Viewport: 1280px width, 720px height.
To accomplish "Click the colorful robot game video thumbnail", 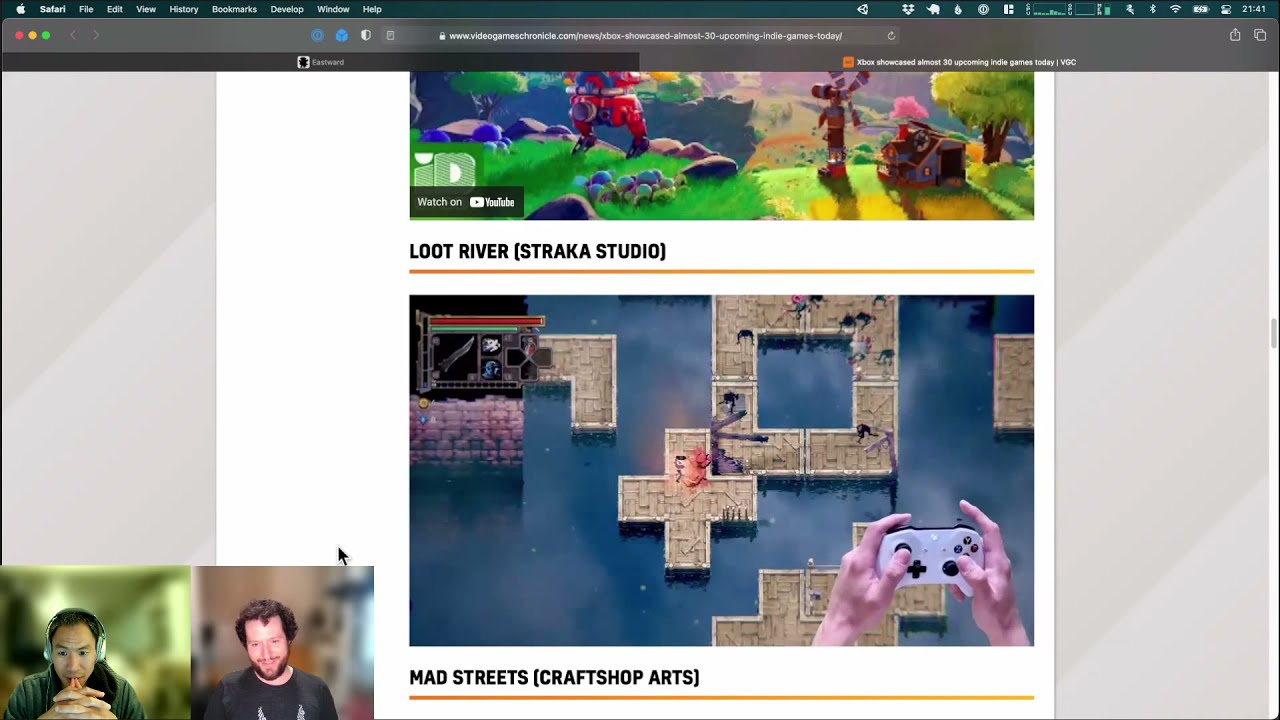I will click(721, 146).
